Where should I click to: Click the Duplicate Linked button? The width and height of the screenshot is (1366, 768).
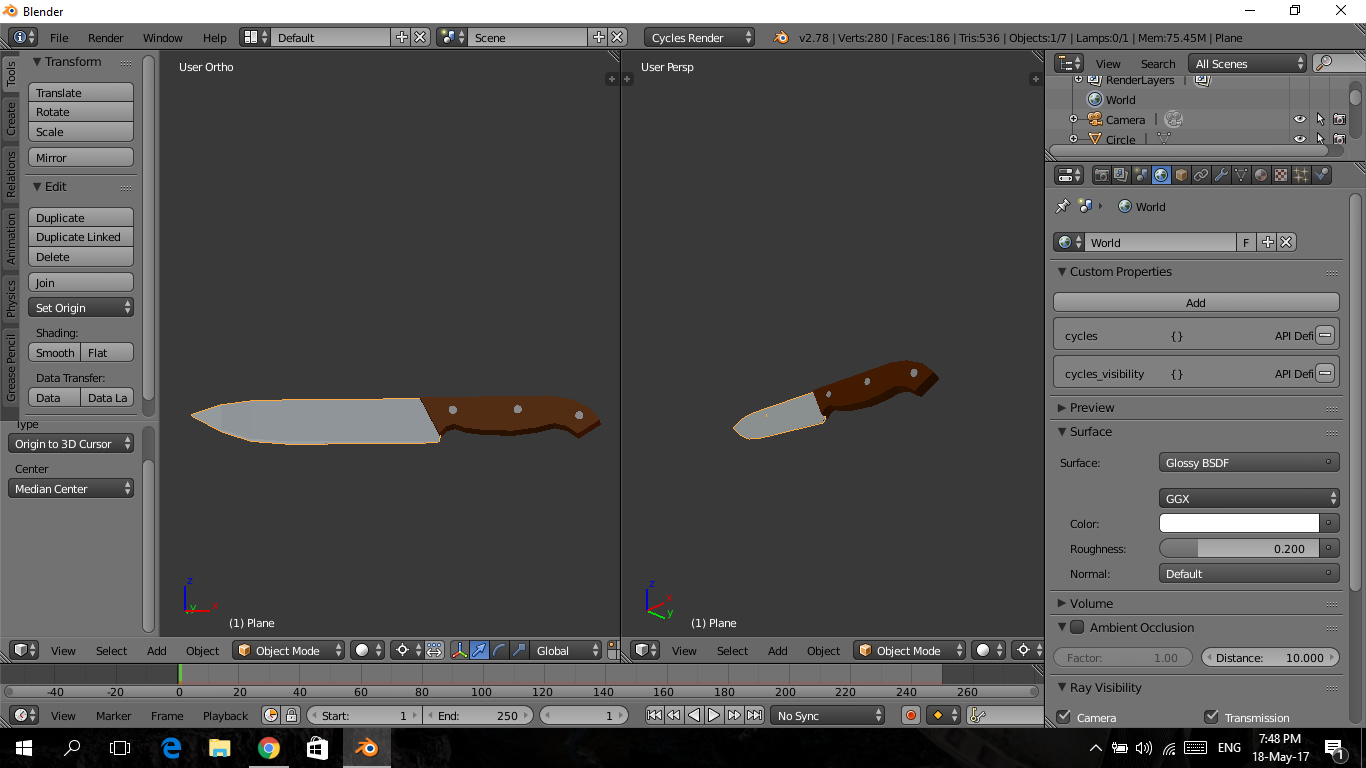[x=80, y=237]
